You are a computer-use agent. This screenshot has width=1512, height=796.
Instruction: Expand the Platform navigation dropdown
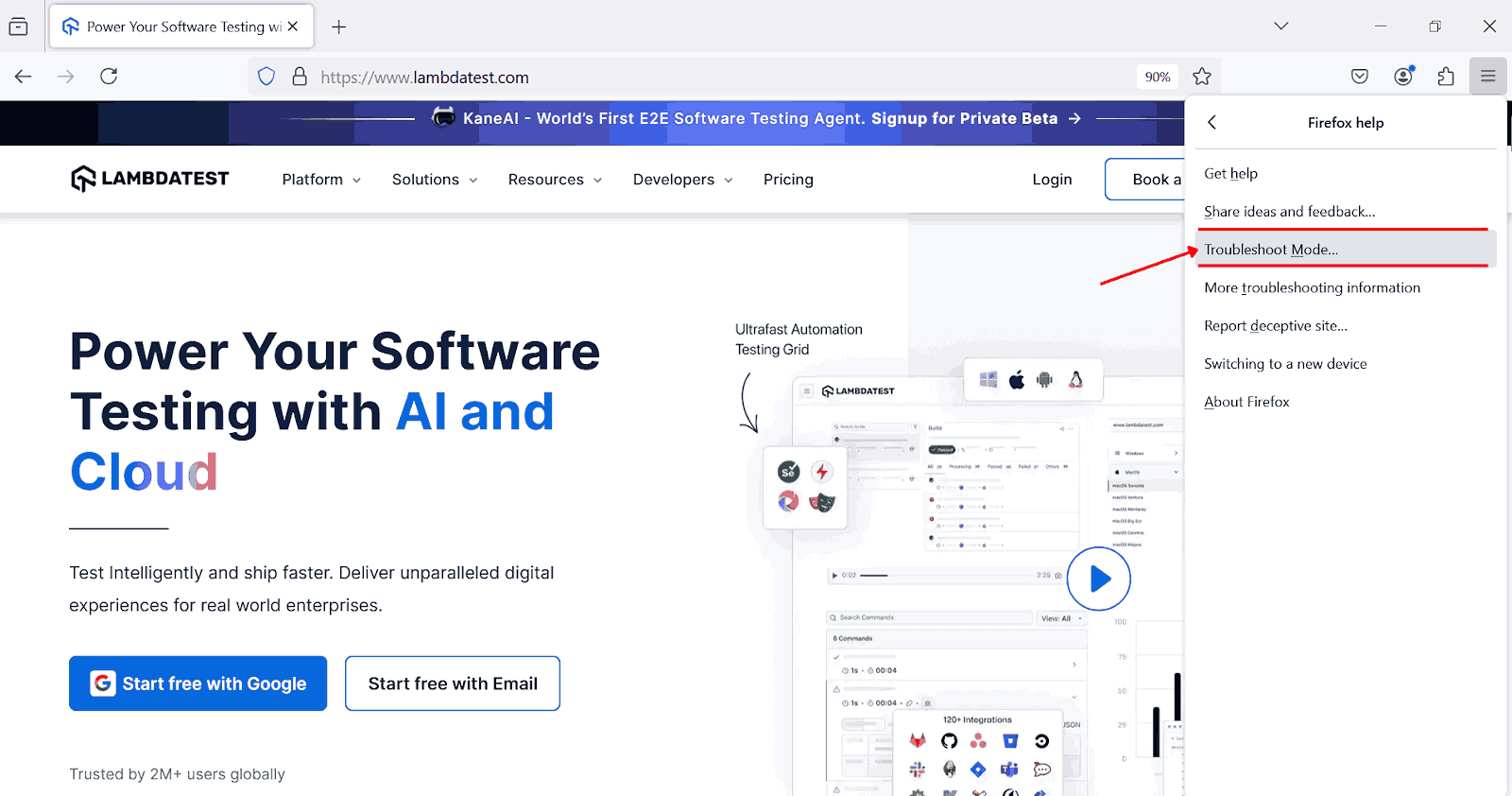coord(321,180)
